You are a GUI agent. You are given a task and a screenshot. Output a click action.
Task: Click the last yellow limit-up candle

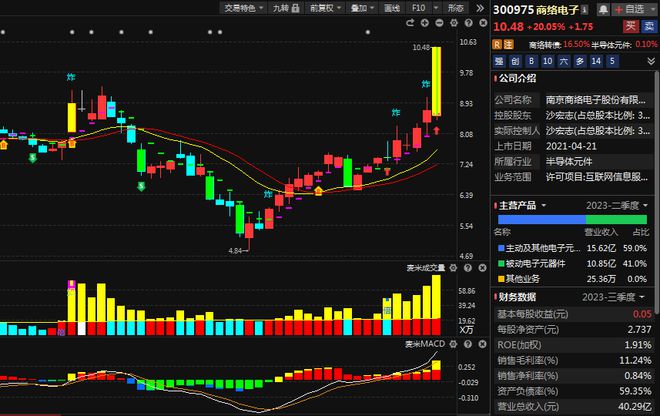(436, 81)
